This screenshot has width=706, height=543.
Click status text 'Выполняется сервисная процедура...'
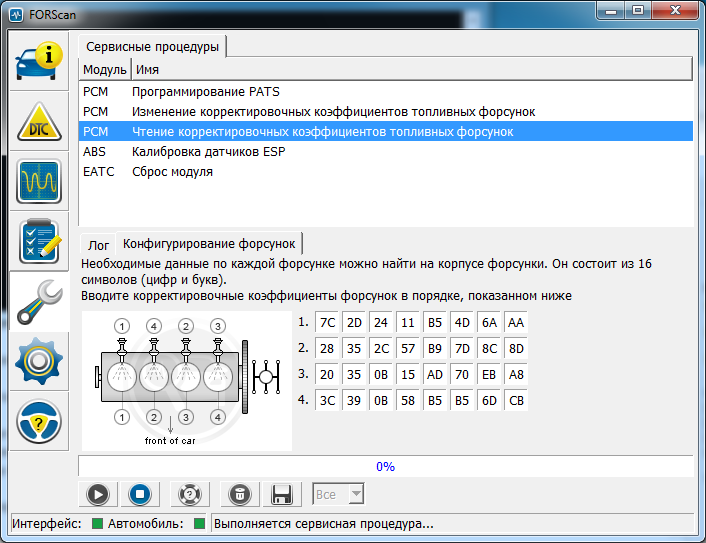pos(323,524)
